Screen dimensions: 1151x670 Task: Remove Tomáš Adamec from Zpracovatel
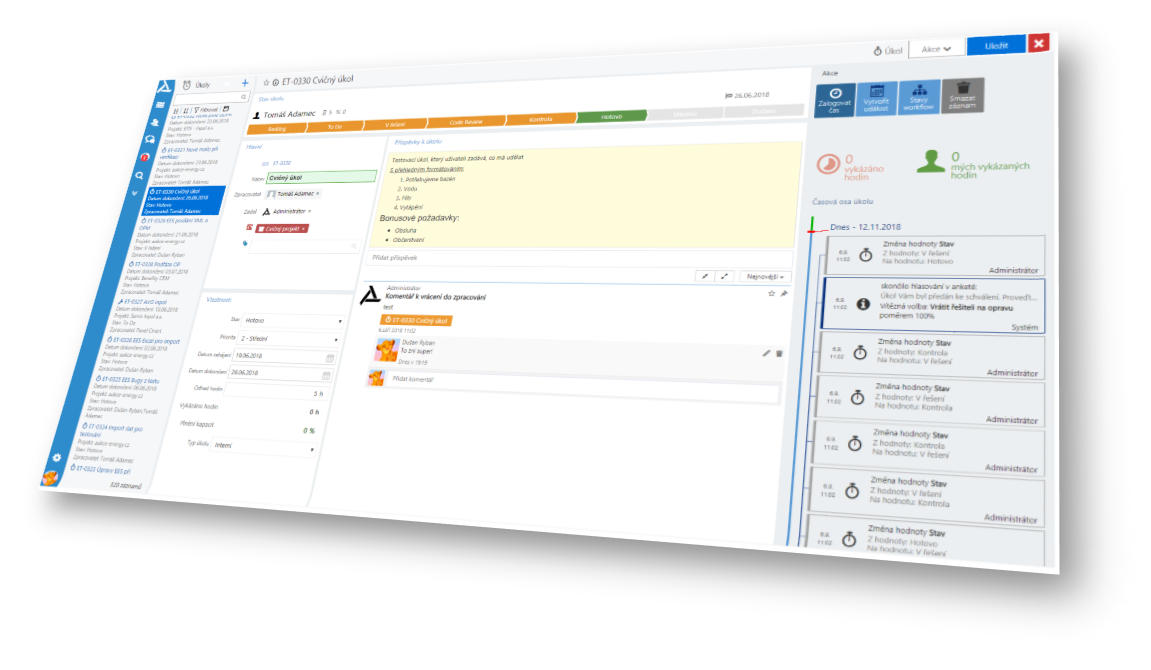point(318,193)
